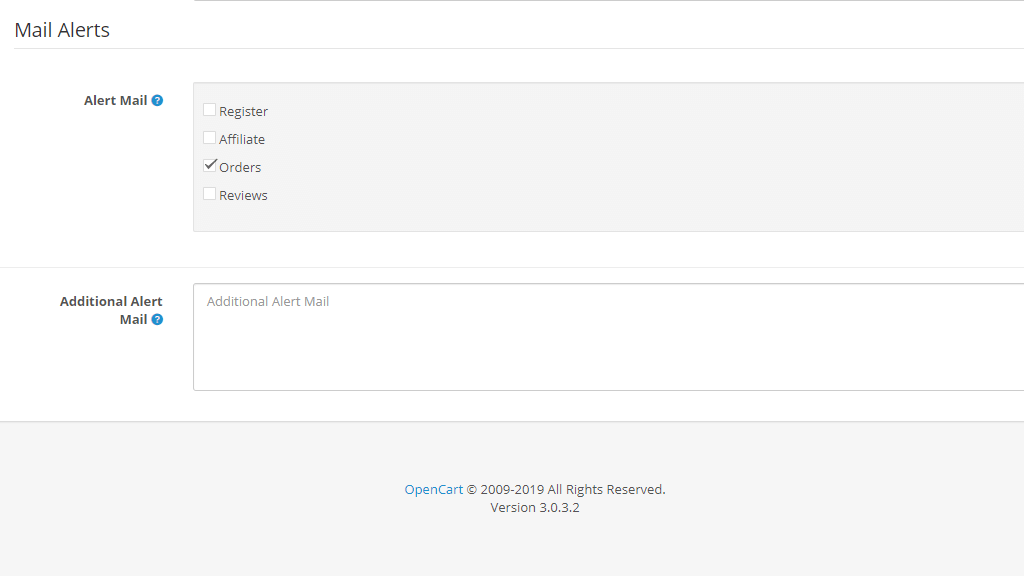This screenshot has height=576, width=1024.
Task: Tick the Affiliate alert checkbox
Action: point(210,138)
